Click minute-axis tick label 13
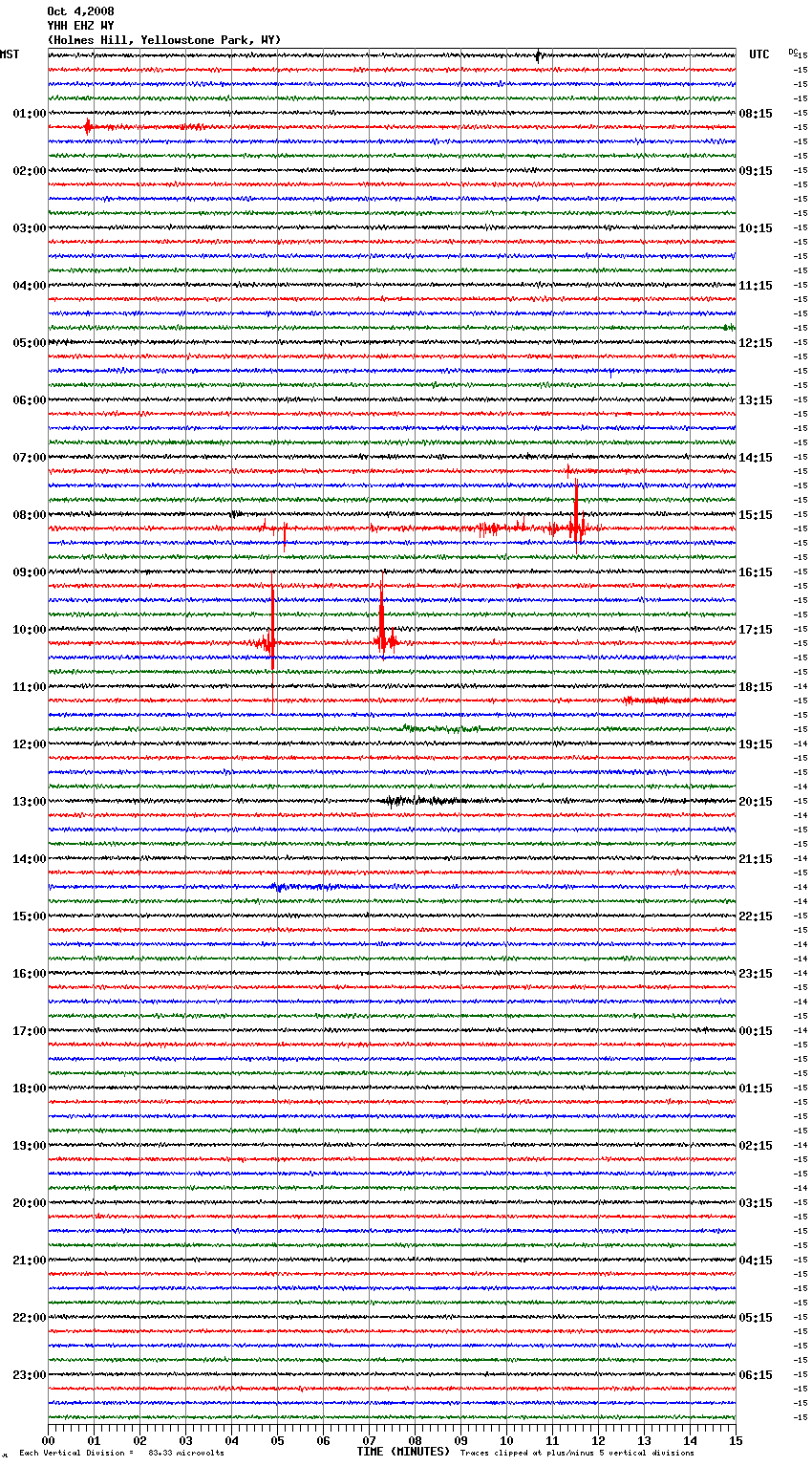Screen dimensions: 812x1466 click(x=644, y=1440)
